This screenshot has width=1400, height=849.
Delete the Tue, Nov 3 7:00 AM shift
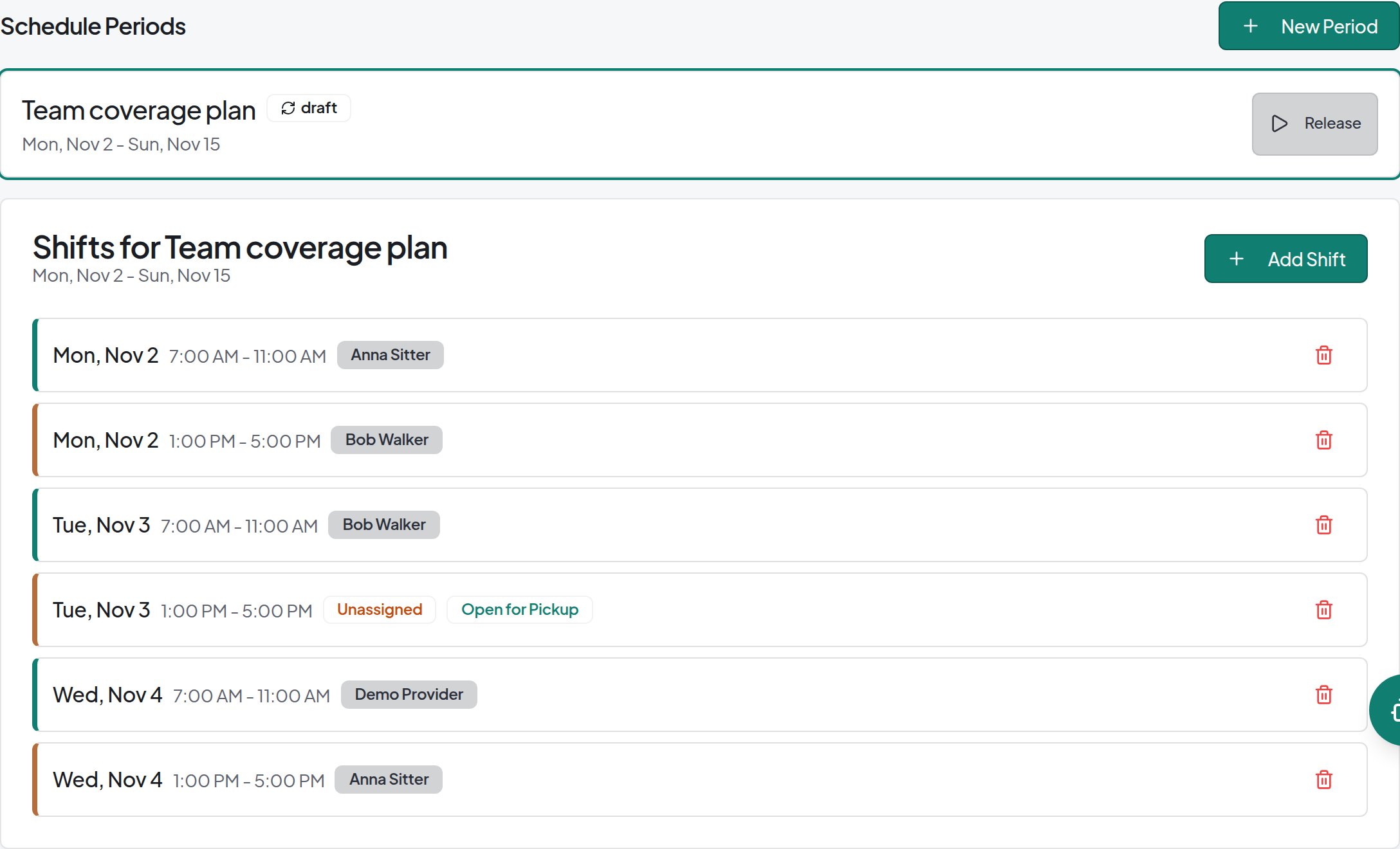click(1323, 525)
